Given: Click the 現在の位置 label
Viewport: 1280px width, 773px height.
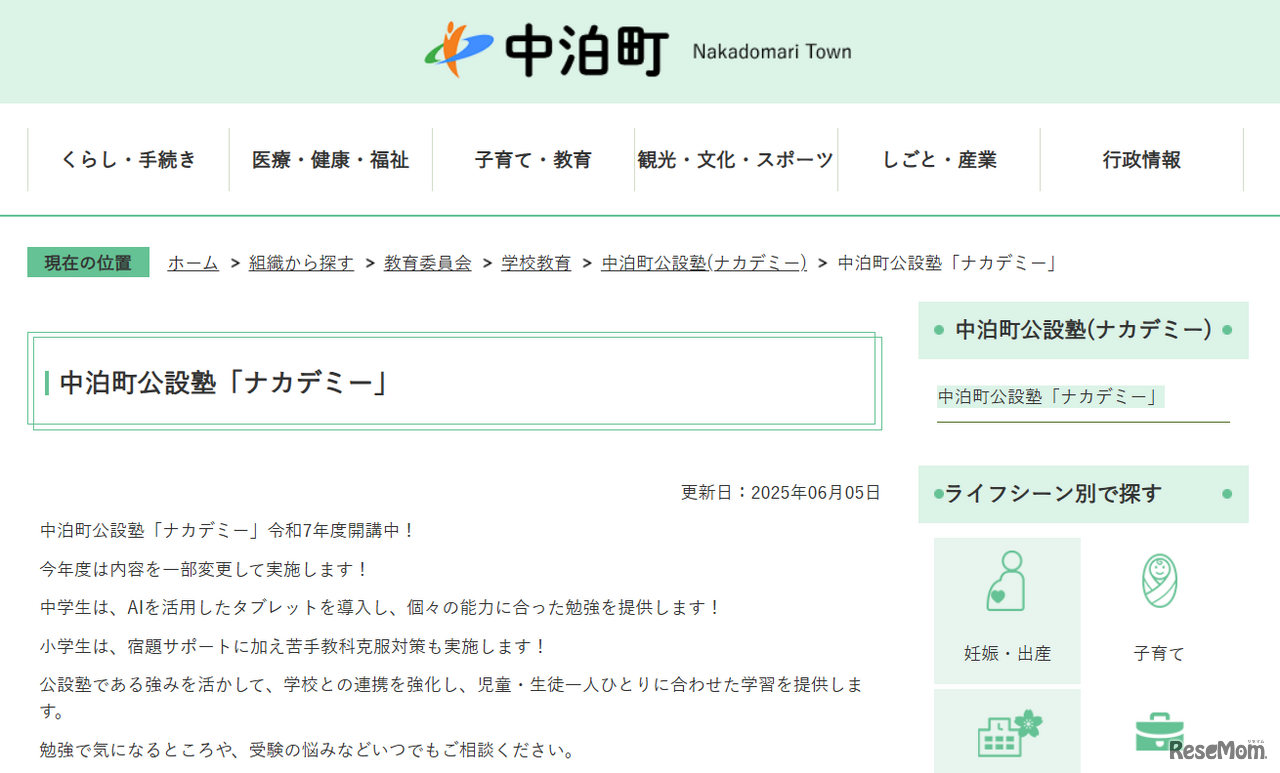Looking at the screenshot, I should (88, 263).
